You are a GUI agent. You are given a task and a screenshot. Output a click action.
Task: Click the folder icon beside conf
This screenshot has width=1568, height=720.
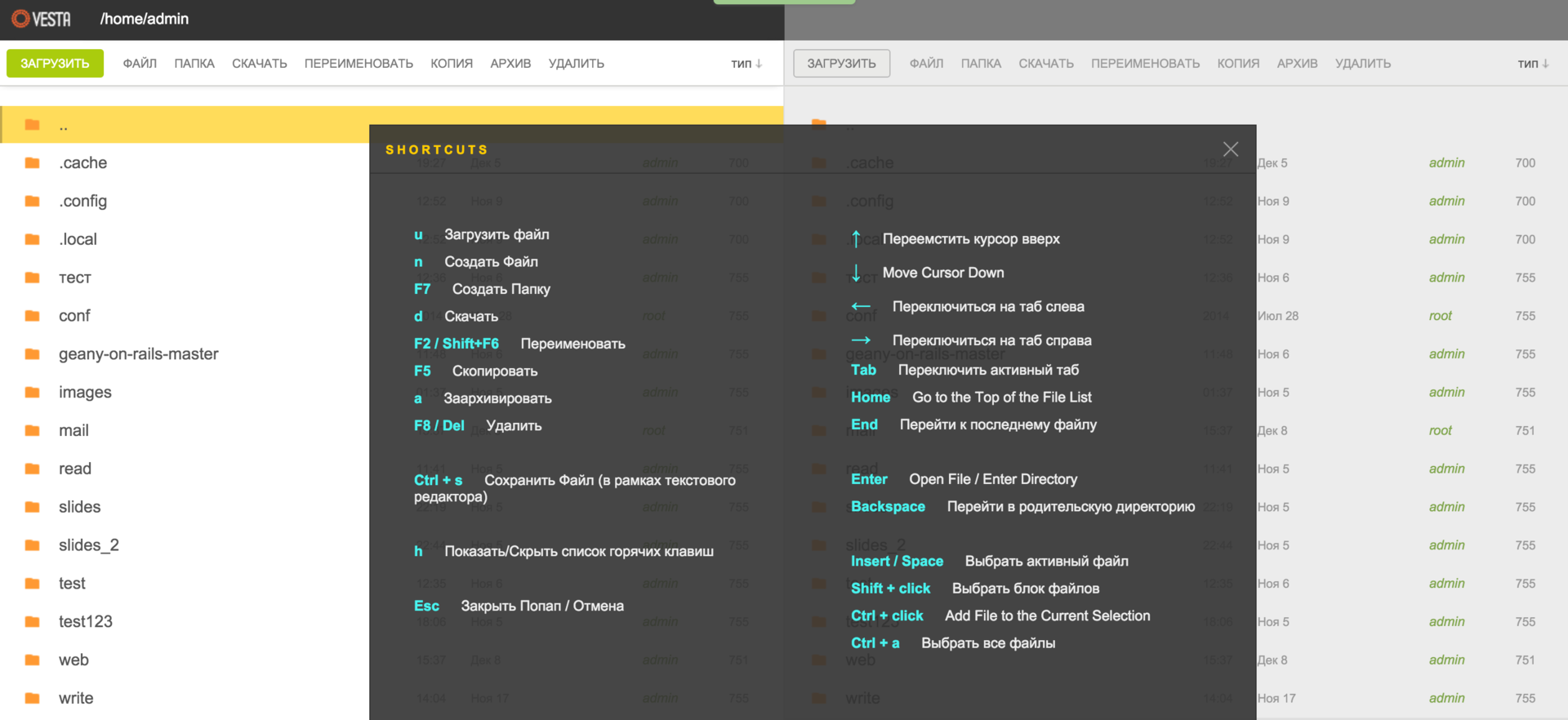click(33, 316)
